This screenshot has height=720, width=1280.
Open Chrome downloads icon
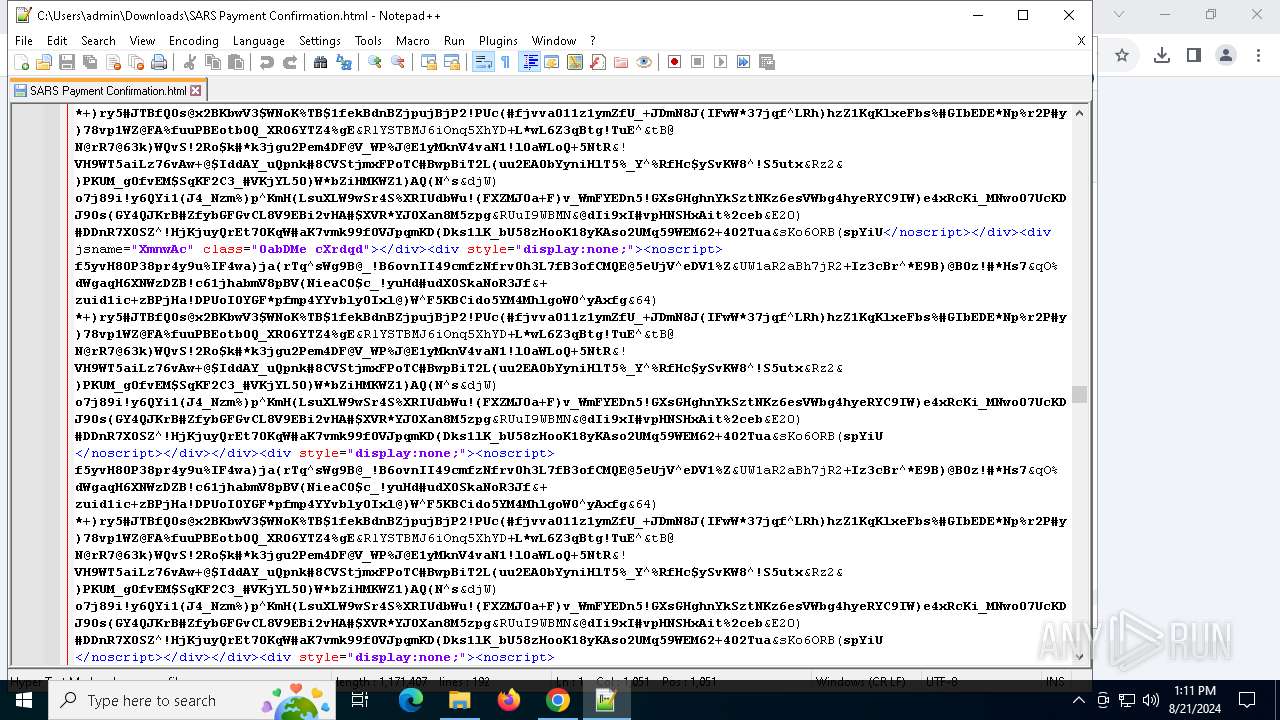pos(1161,55)
